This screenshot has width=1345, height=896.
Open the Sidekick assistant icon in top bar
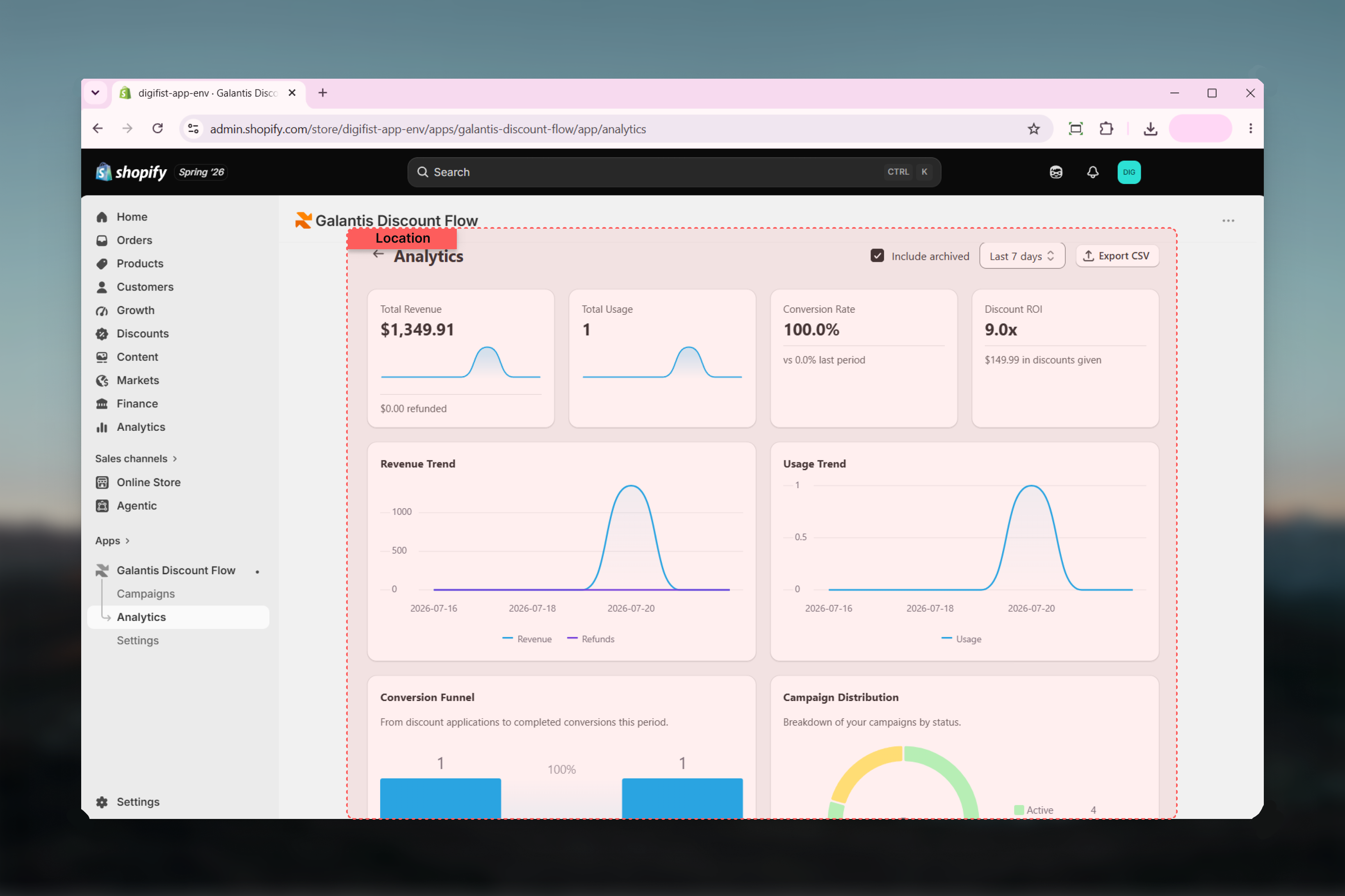coord(1056,172)
